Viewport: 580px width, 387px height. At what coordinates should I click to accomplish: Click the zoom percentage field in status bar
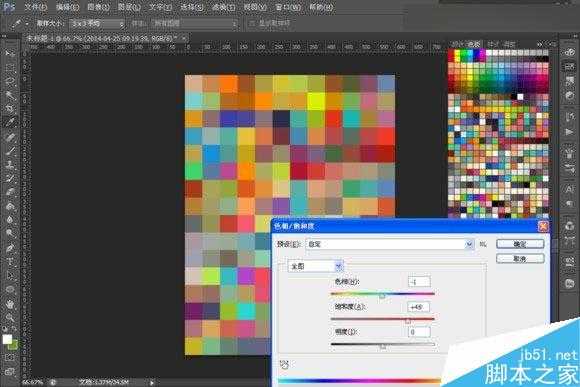tap(33, 382)
